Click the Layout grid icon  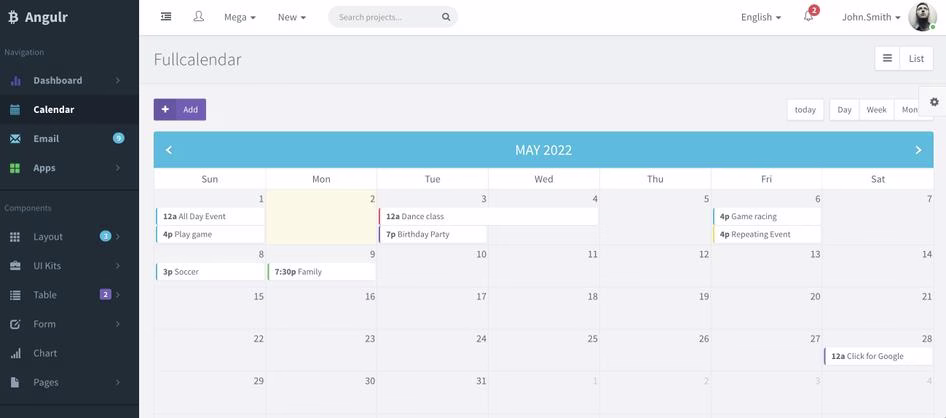(x=16, y=237)
